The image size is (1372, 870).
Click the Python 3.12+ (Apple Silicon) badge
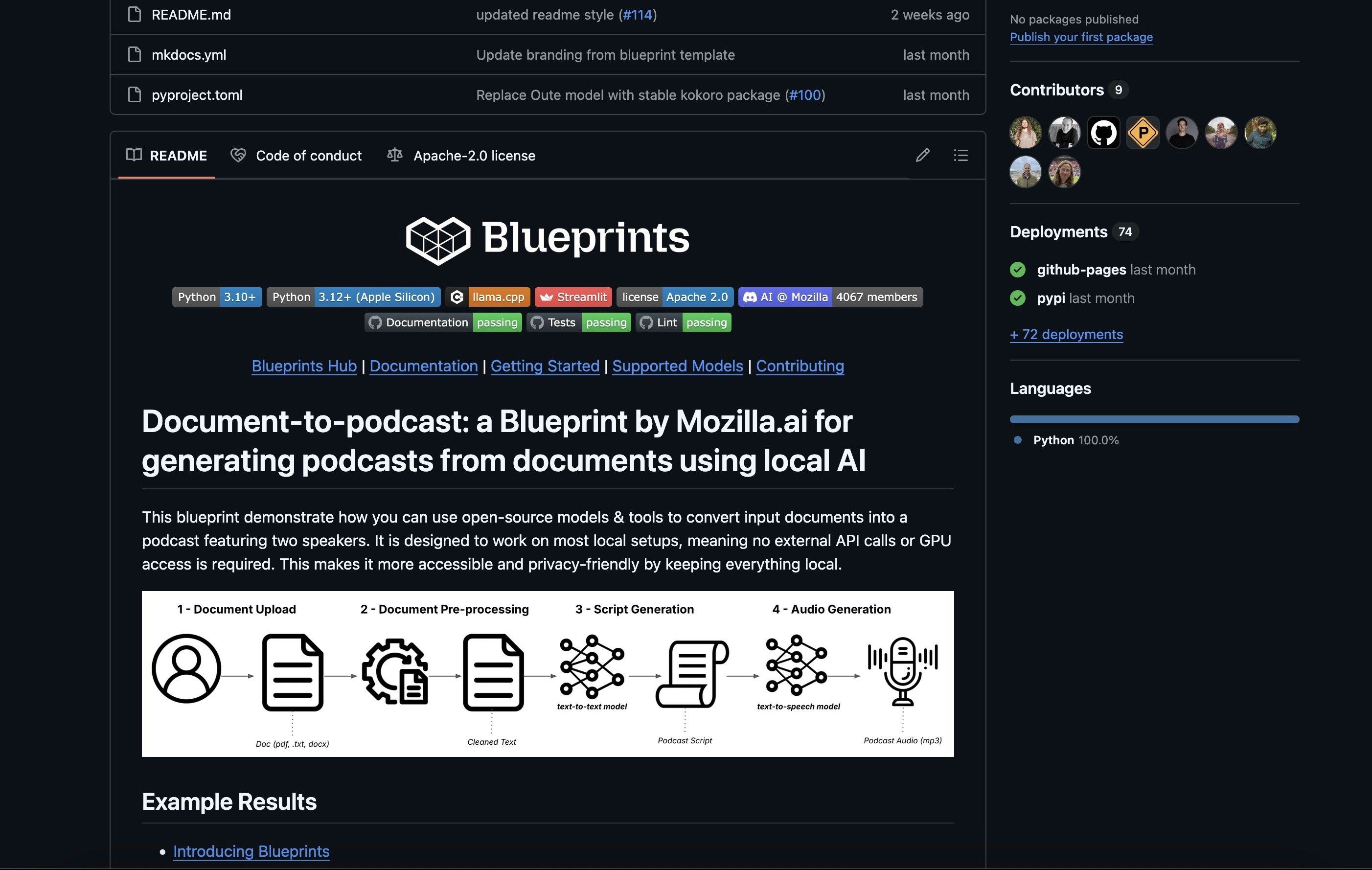click(353, 297)
